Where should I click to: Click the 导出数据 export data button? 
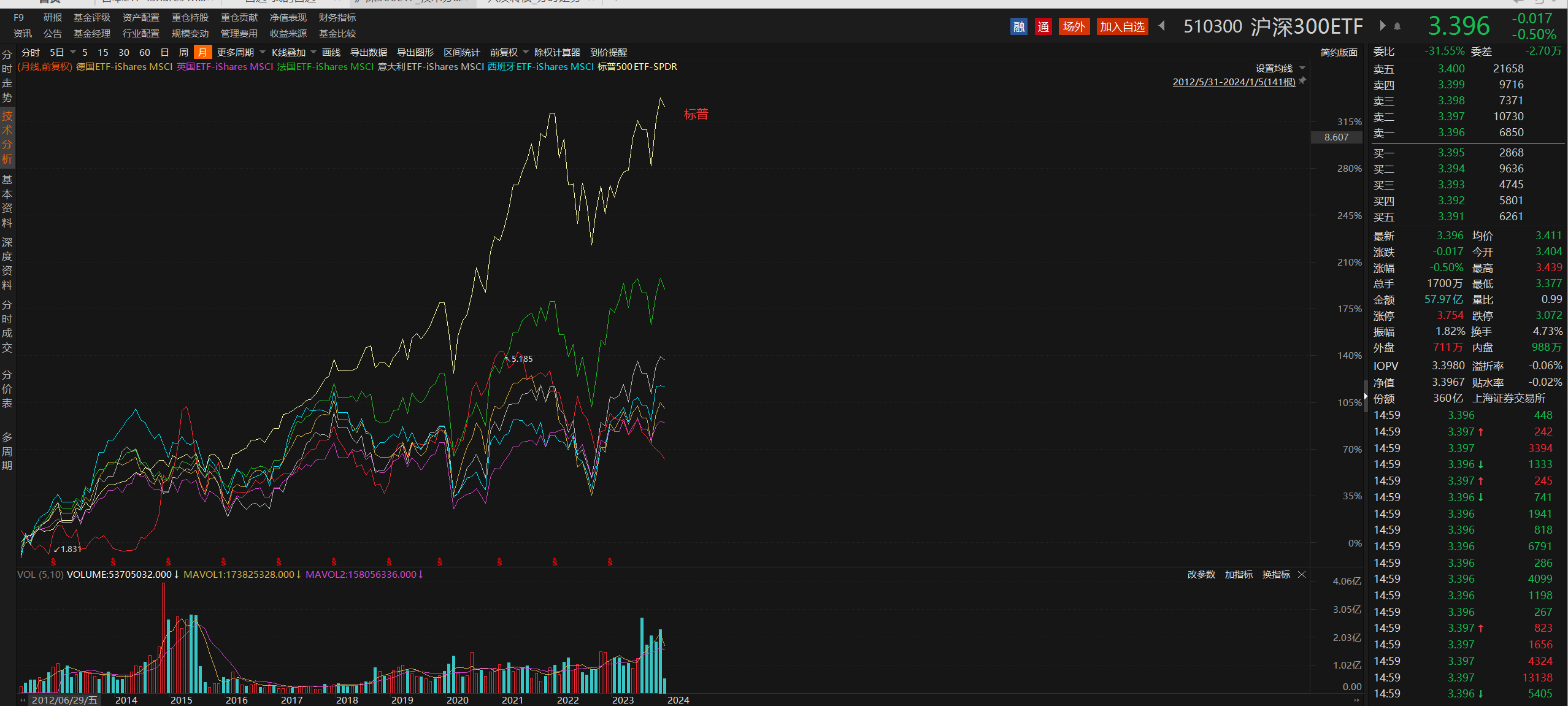pos(368,53)
